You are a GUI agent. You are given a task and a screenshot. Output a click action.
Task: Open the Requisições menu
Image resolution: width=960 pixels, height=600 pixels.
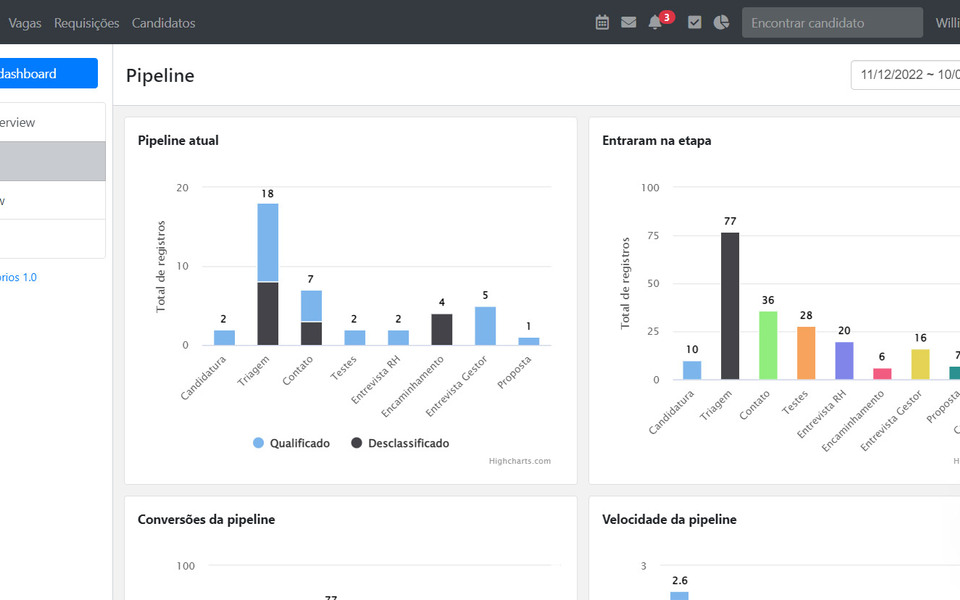(86, 23)
